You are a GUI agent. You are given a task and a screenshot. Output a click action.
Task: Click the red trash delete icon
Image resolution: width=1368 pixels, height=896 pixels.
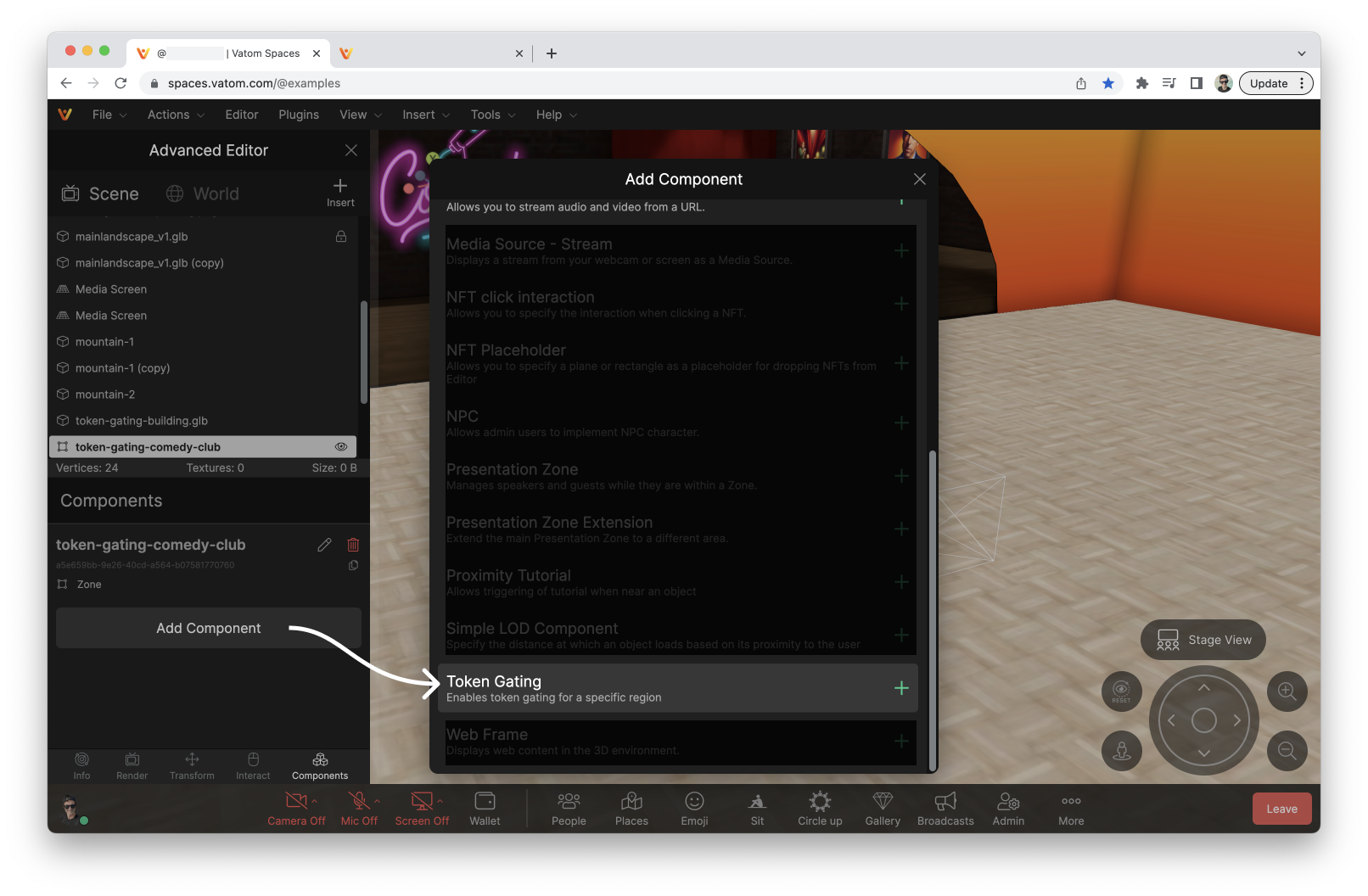[353, 545]
